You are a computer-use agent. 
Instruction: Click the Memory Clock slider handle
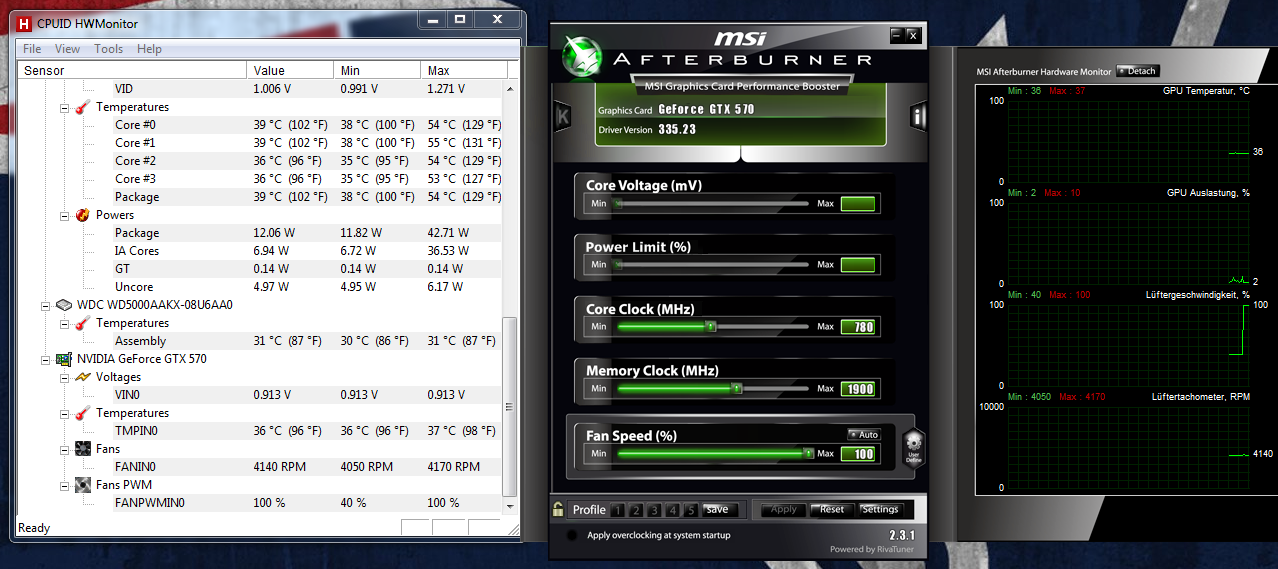pyautogui.click(x=736, y=389)
